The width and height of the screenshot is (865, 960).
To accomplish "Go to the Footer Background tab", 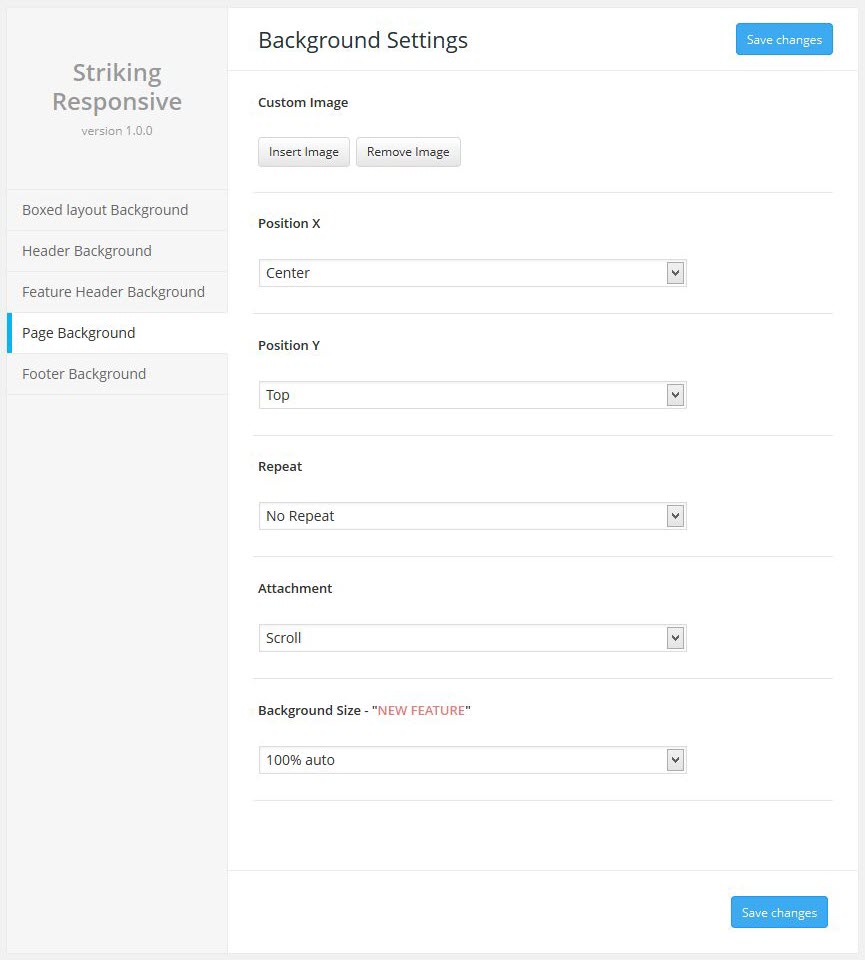I will click(84, 374).
